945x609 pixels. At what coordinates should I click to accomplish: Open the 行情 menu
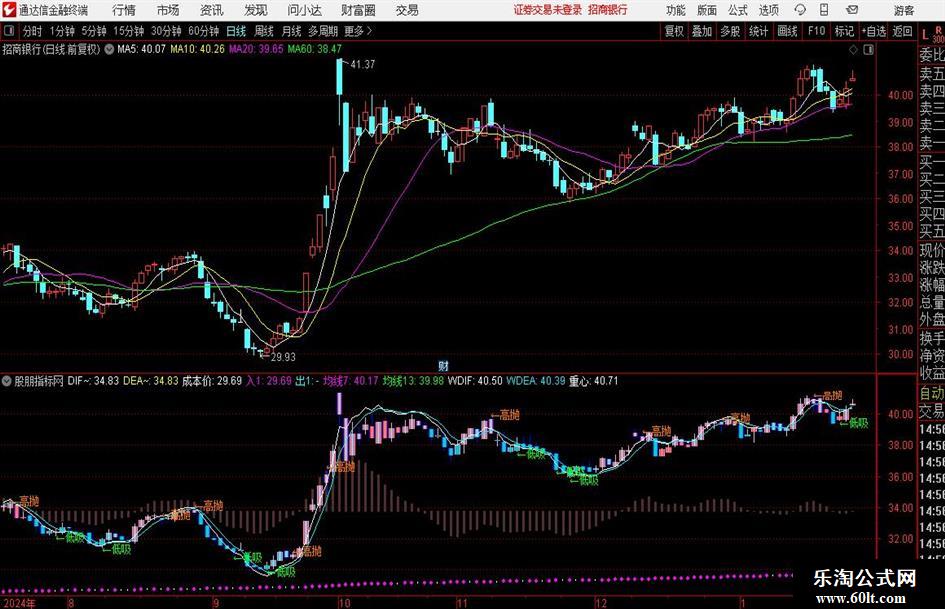(124, 10)
